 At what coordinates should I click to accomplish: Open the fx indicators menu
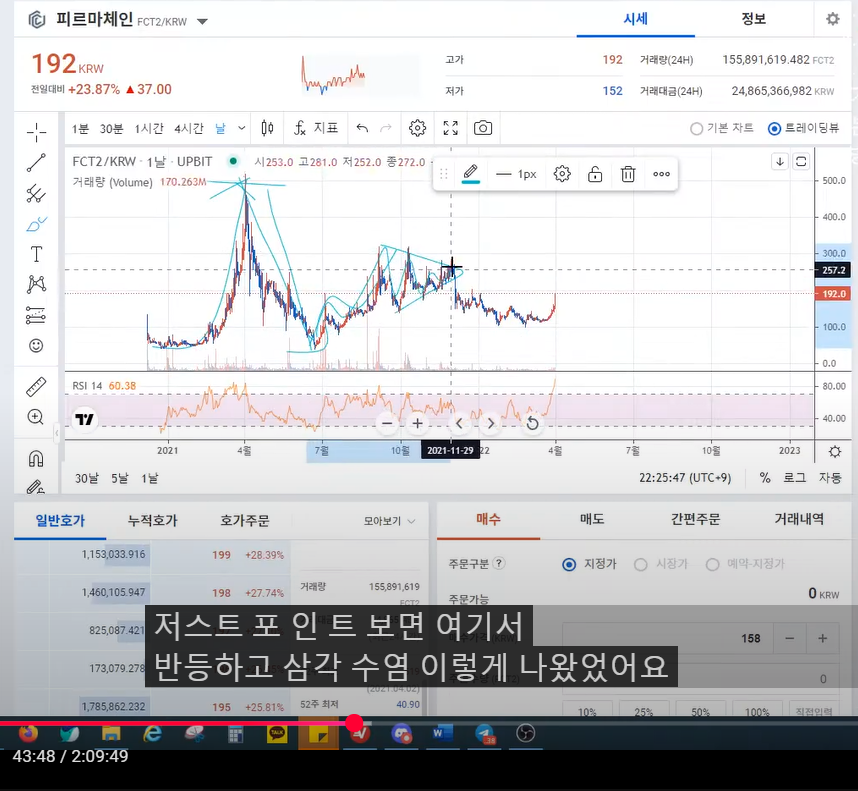[316, 128]
